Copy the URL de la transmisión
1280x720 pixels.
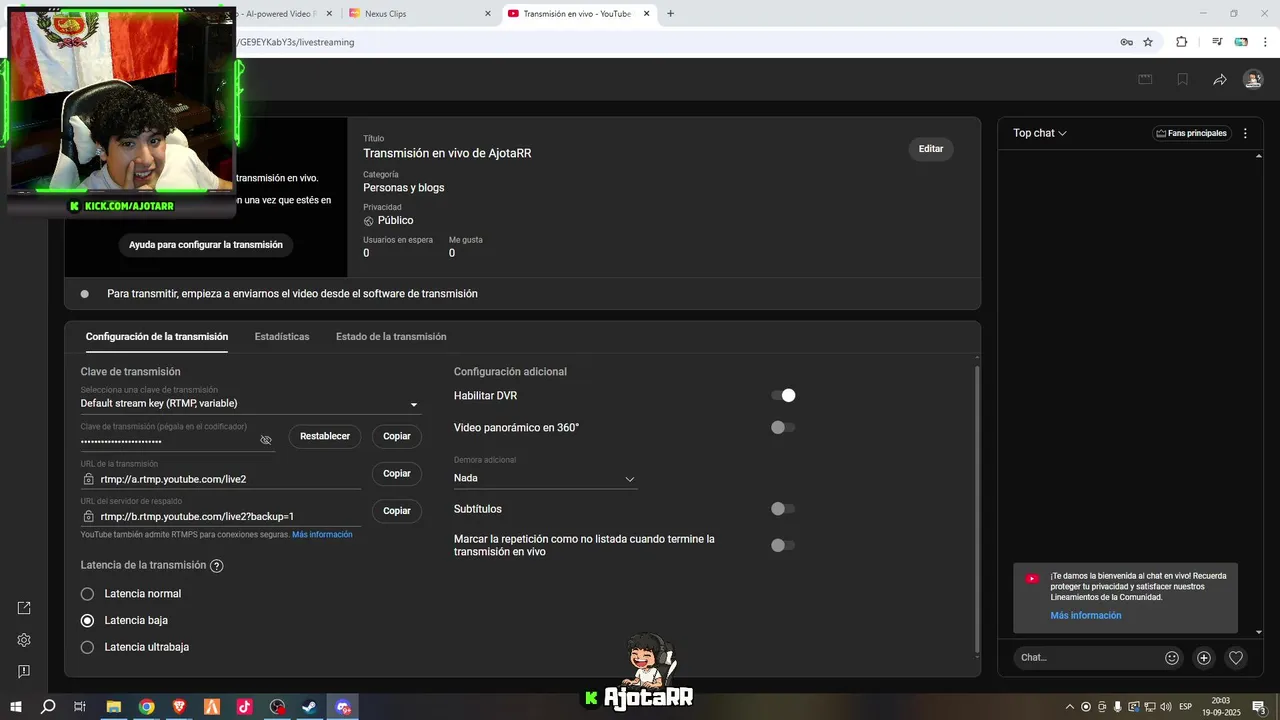click(397, 473)
